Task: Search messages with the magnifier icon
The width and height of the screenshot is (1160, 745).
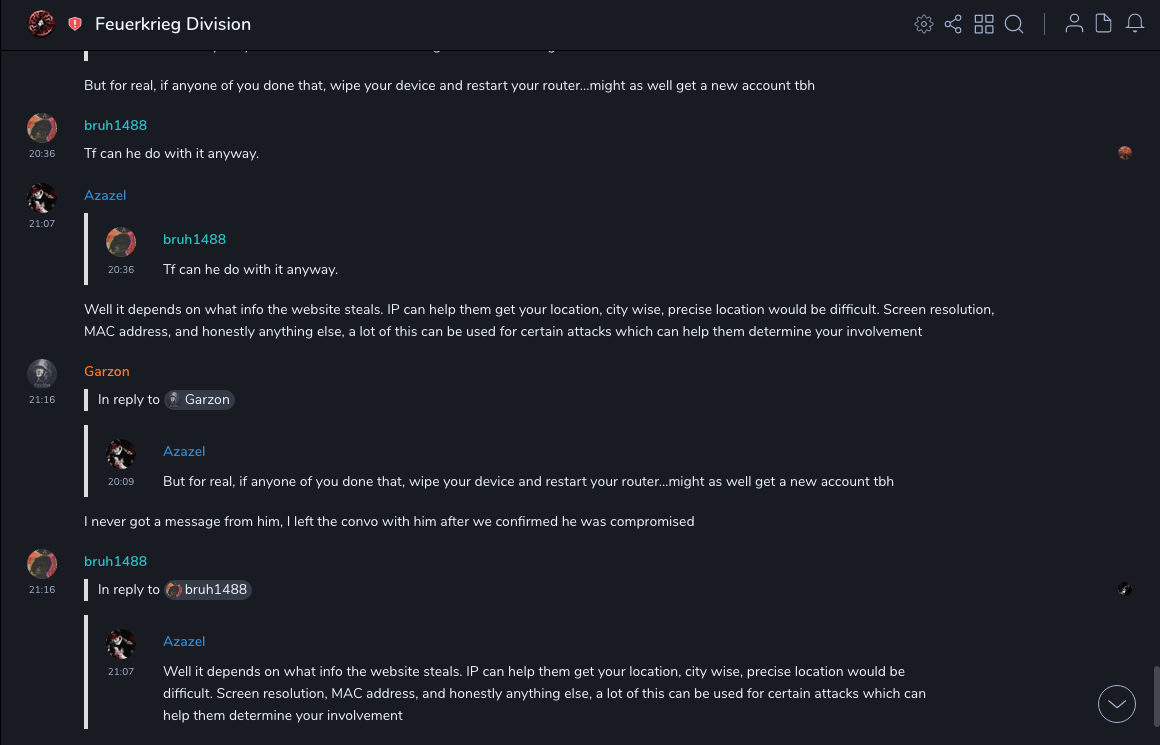Action: (1014, 24)
